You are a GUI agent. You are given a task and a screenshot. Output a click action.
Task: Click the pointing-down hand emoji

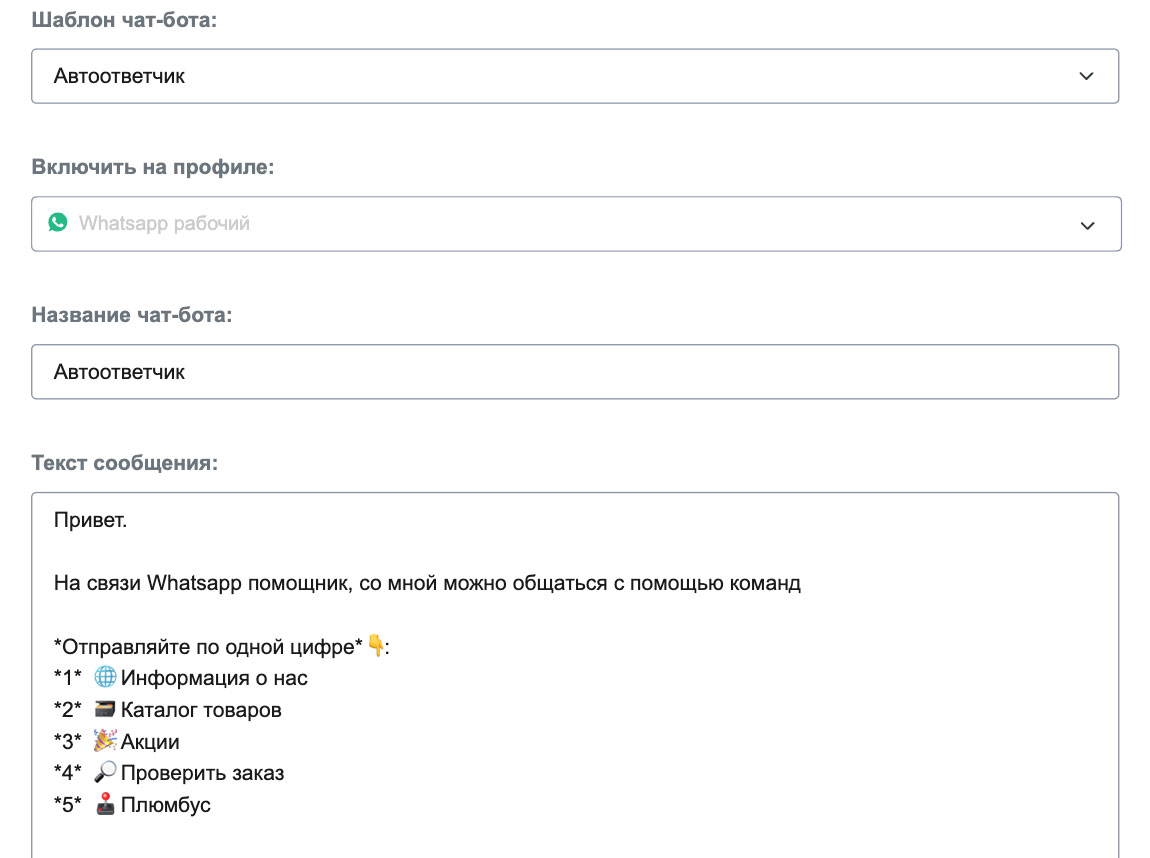[x=376, y=646]
